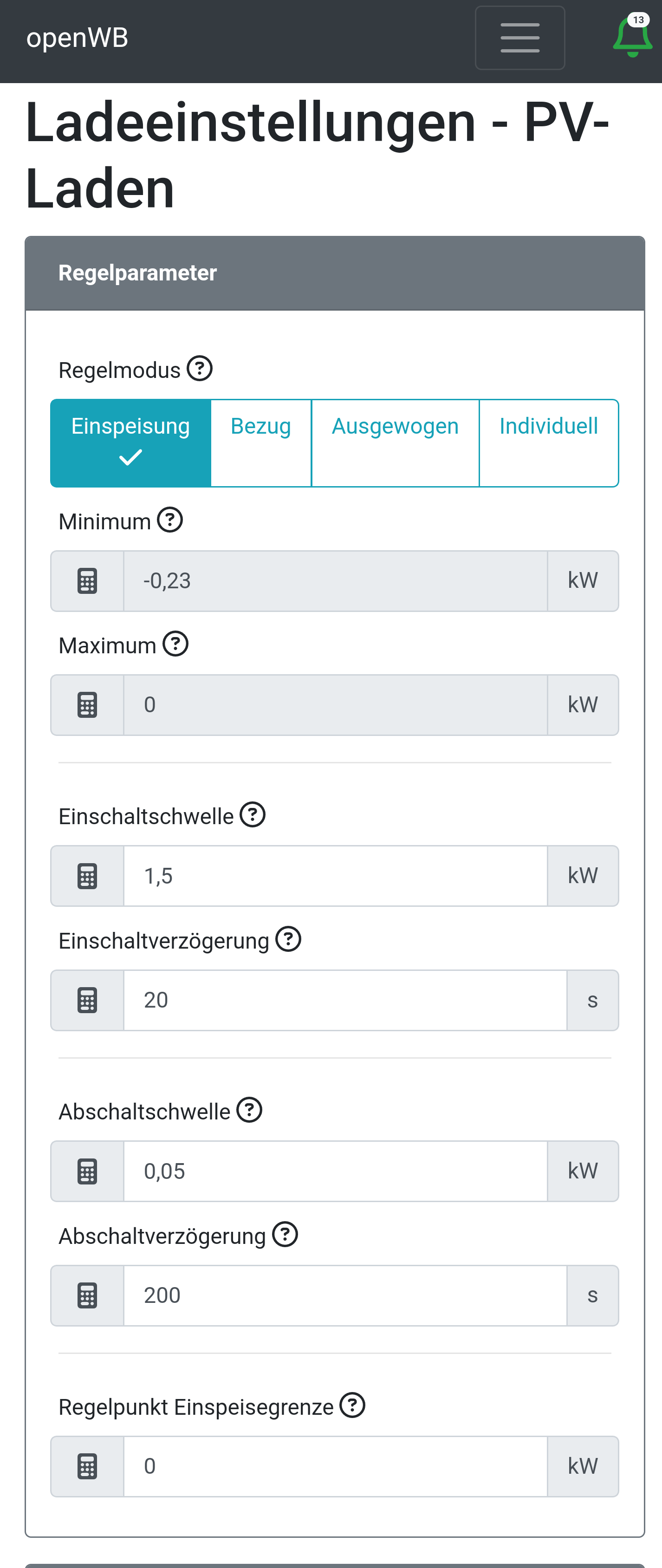Click into Einschaltschwelle value field
This screenshot has height=1568, width=662.
(x=335, y=876)
